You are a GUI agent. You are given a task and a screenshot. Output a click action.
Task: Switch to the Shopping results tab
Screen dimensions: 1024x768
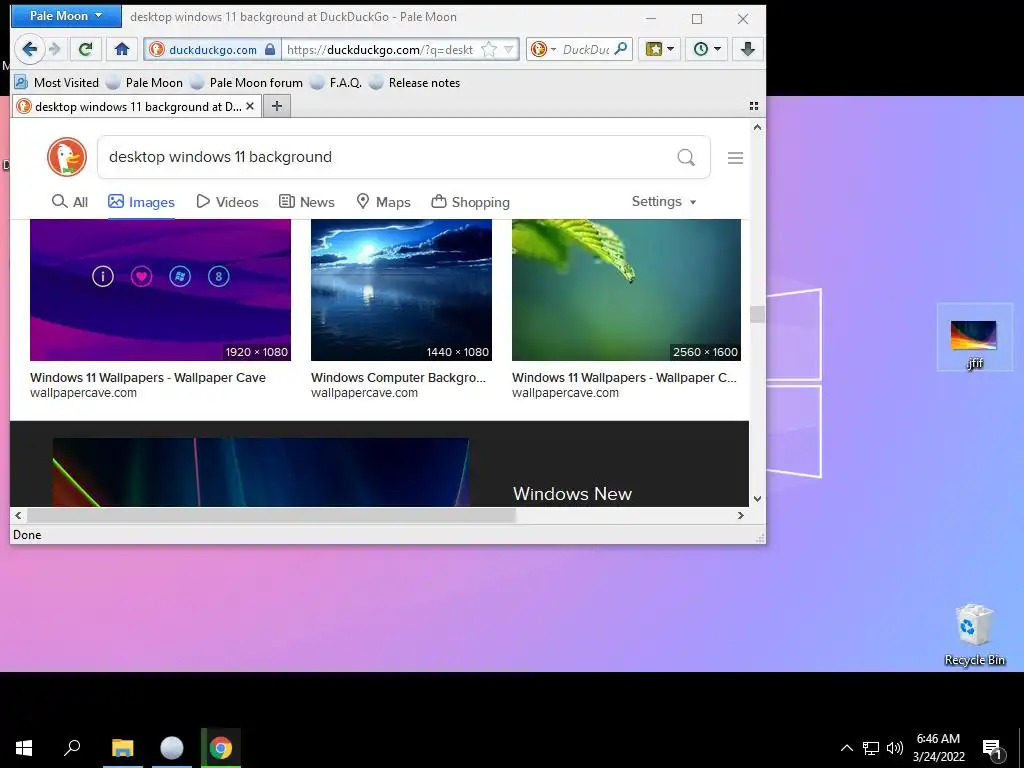point(471,202)
